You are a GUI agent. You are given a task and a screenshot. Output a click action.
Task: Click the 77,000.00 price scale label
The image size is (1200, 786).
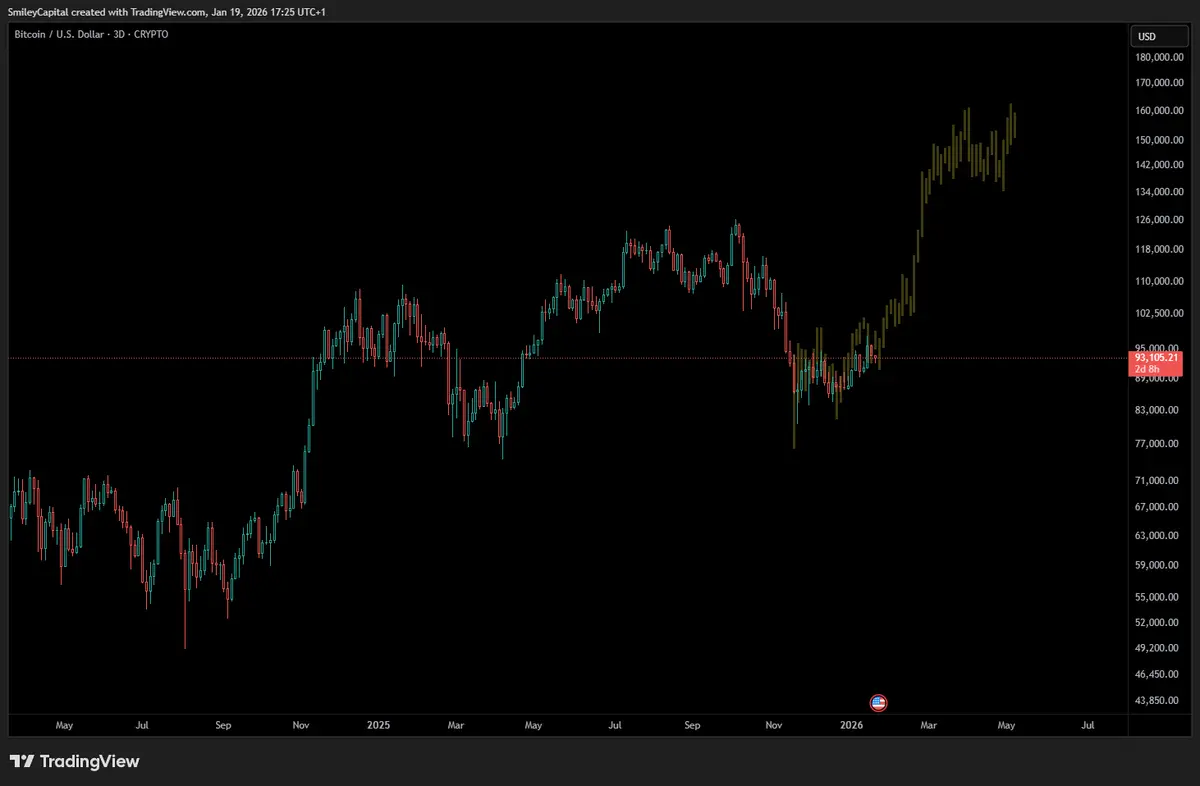tap(1158, 443)
